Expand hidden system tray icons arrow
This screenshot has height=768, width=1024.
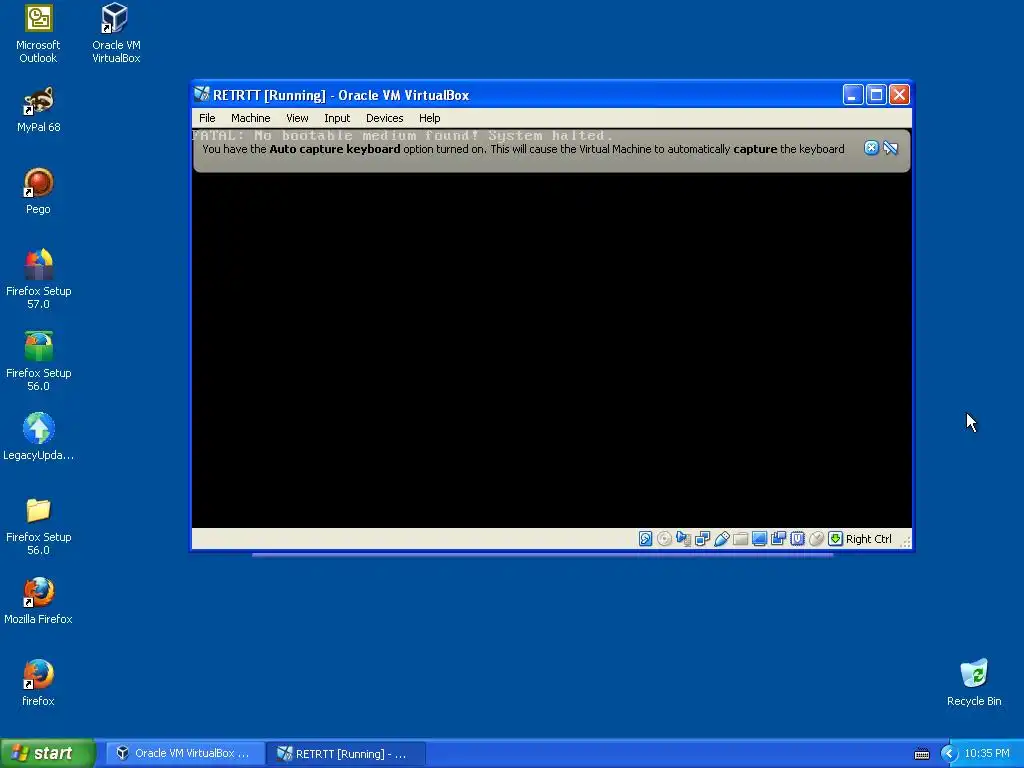coord(948,754)
